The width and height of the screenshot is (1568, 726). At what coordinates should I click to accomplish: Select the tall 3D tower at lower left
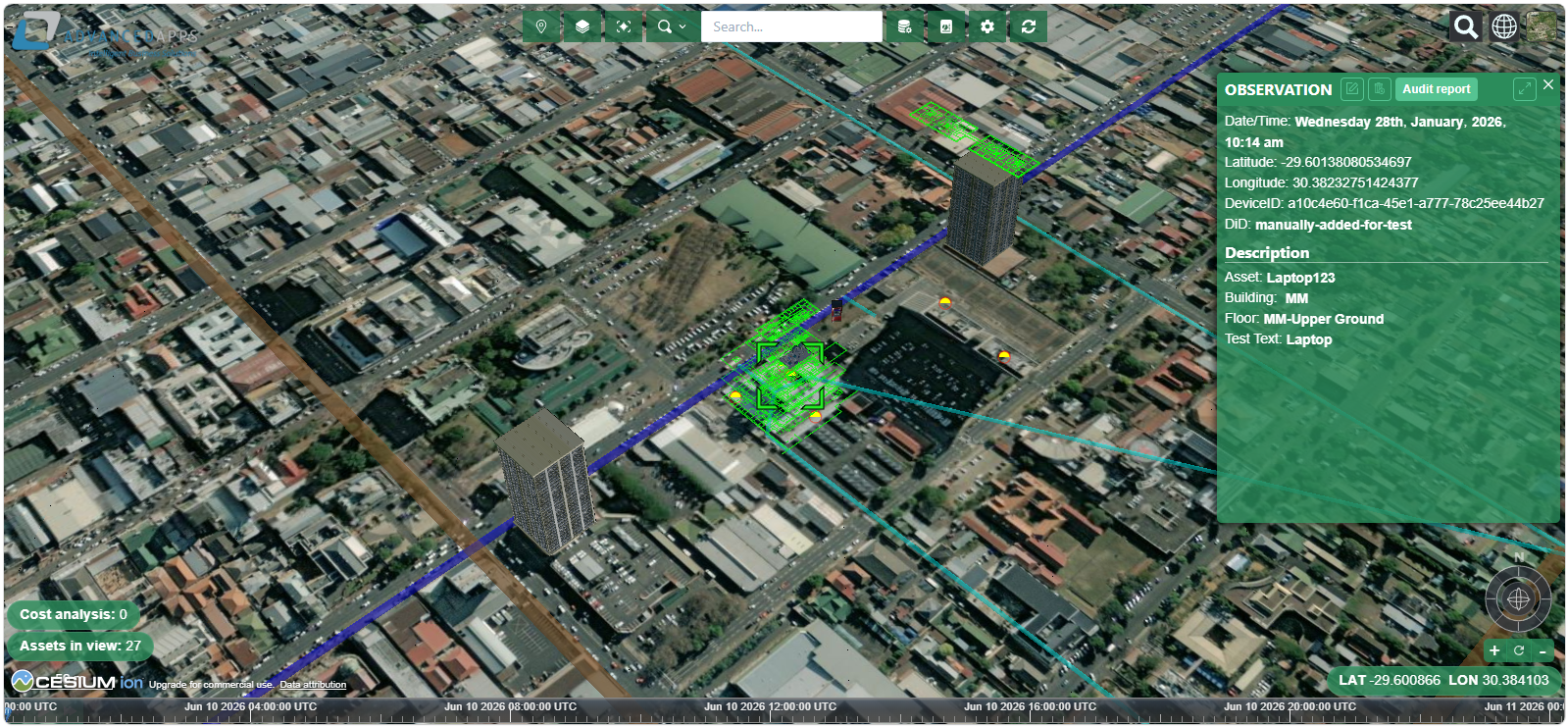[546, 483]
